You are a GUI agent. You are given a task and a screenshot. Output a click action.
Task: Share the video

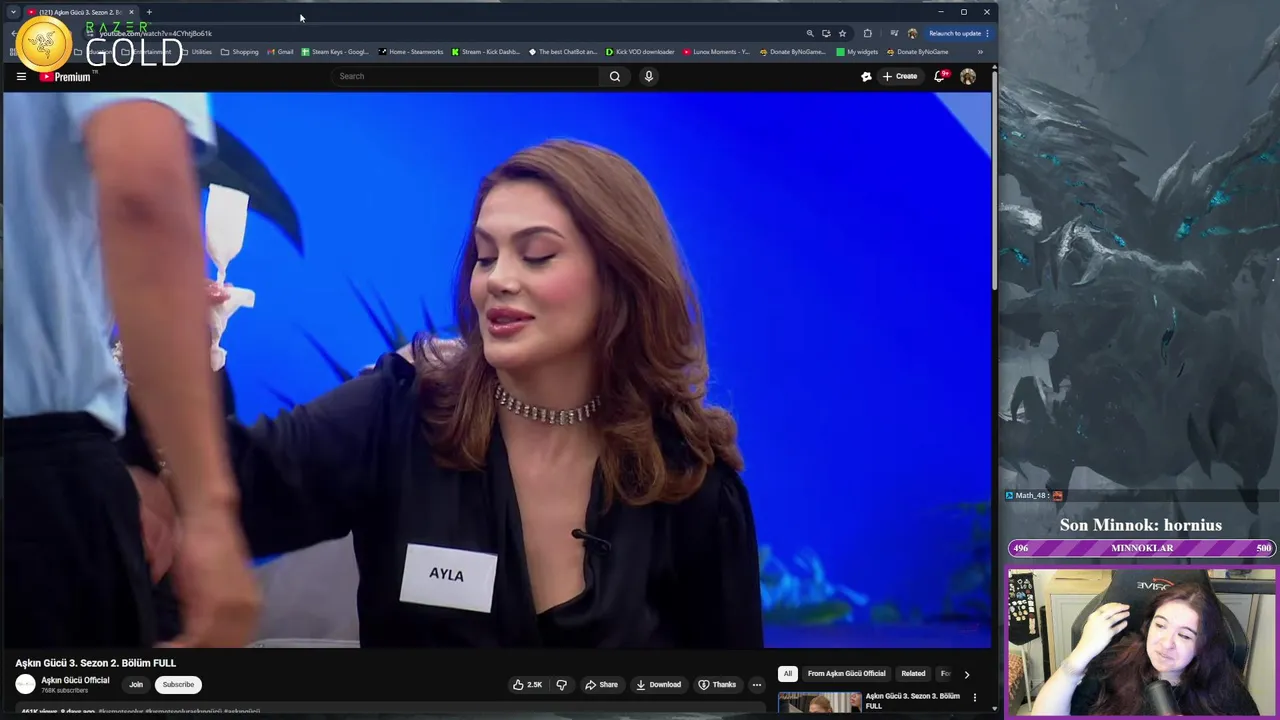pos(601,685)
